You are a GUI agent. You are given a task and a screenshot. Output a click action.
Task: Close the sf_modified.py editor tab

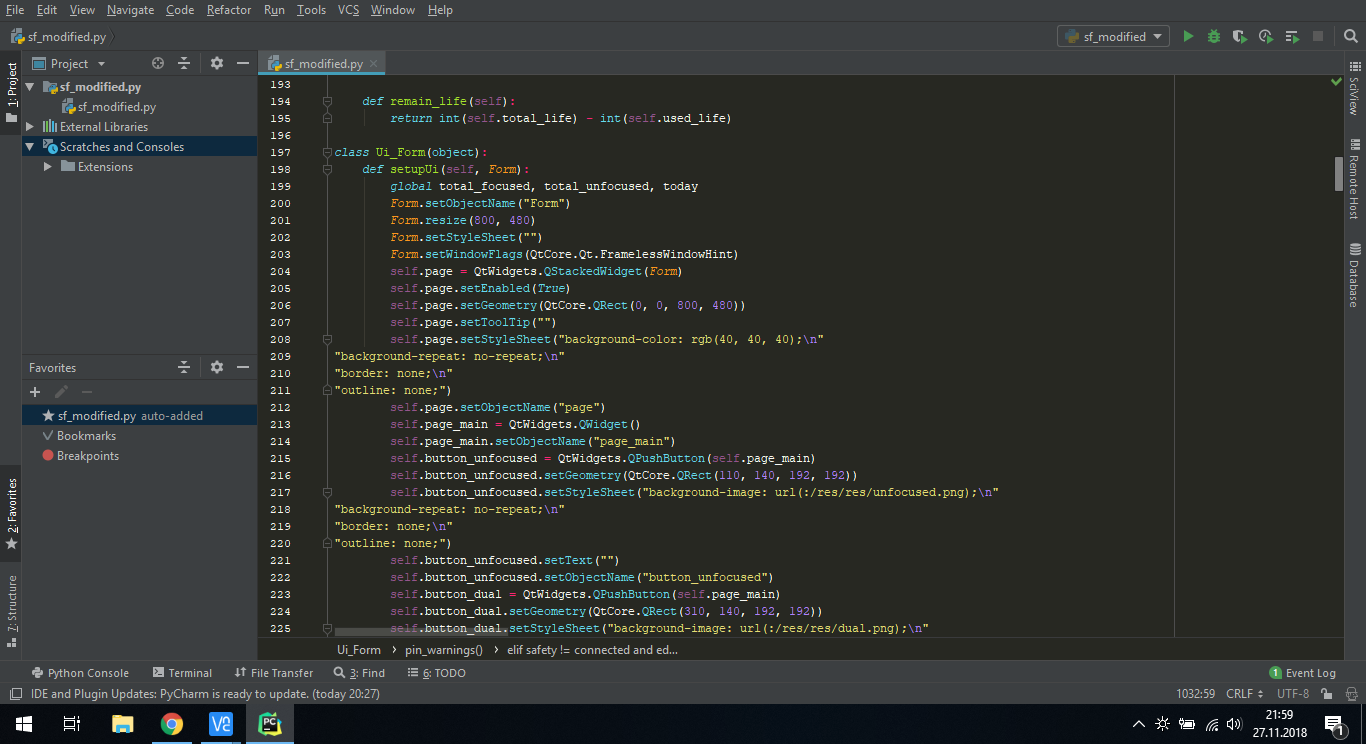click(375, 63)
